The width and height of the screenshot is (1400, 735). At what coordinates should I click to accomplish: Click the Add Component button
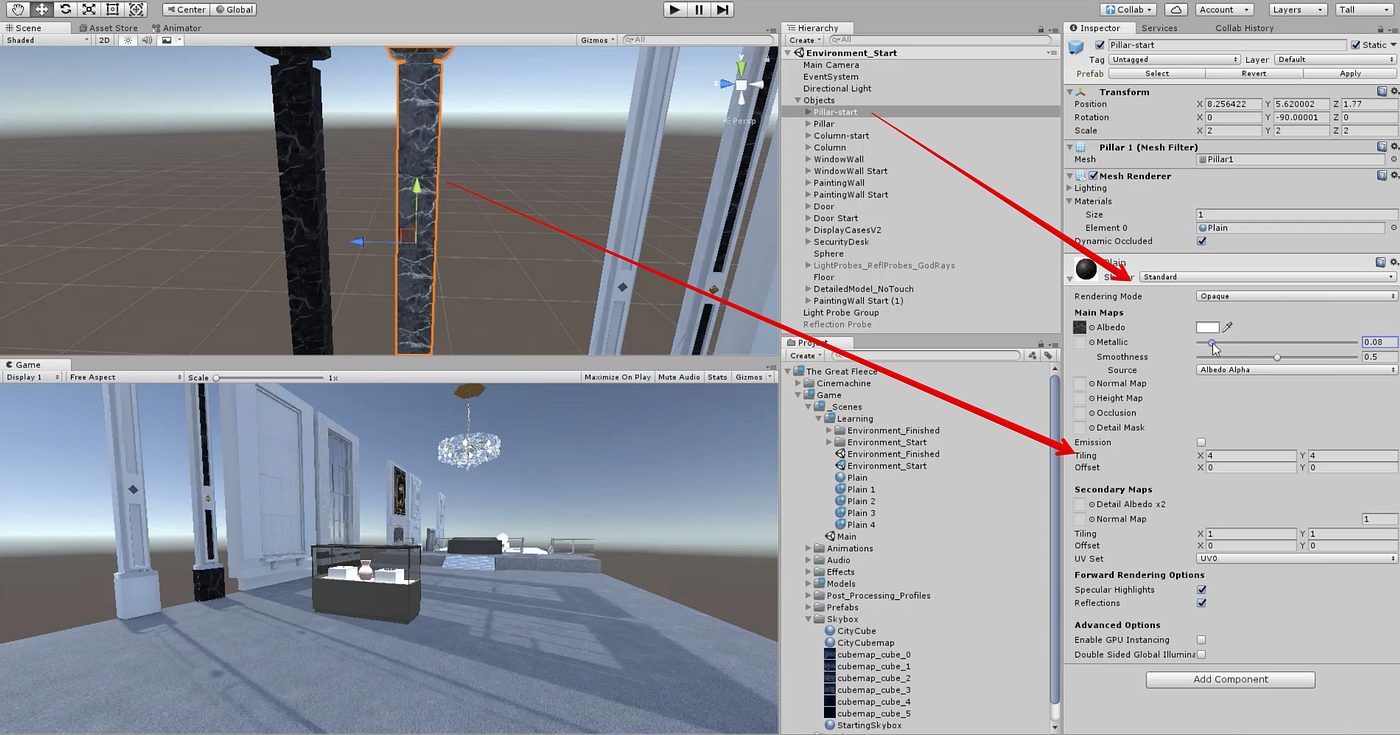tap(1230, 679)
